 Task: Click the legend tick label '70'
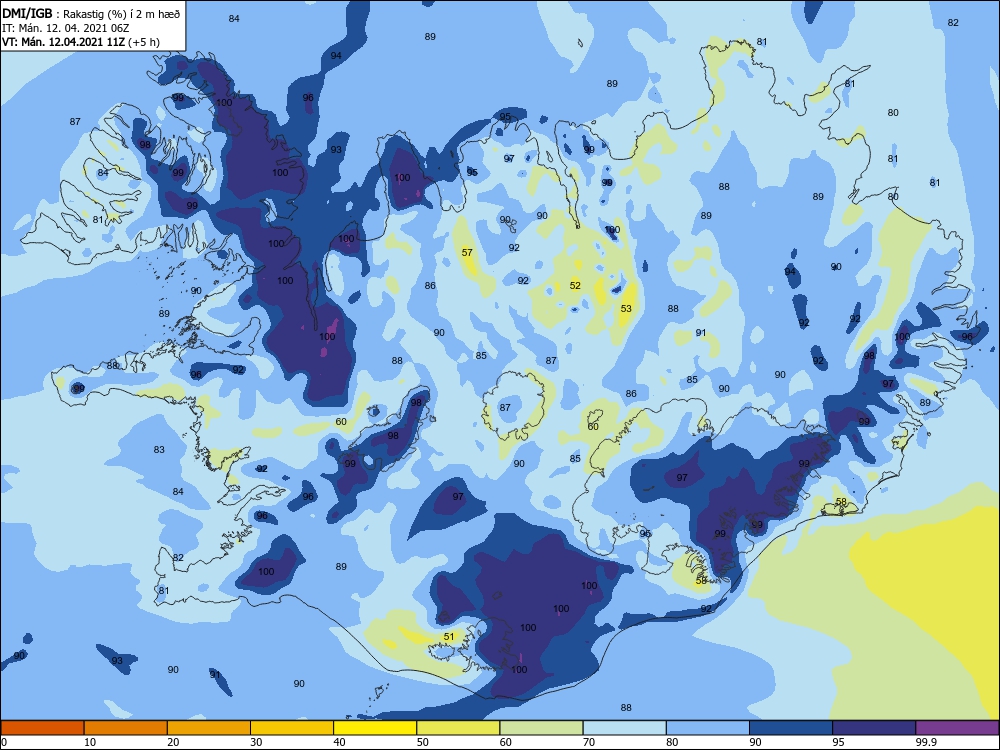[x=589, y=742]
